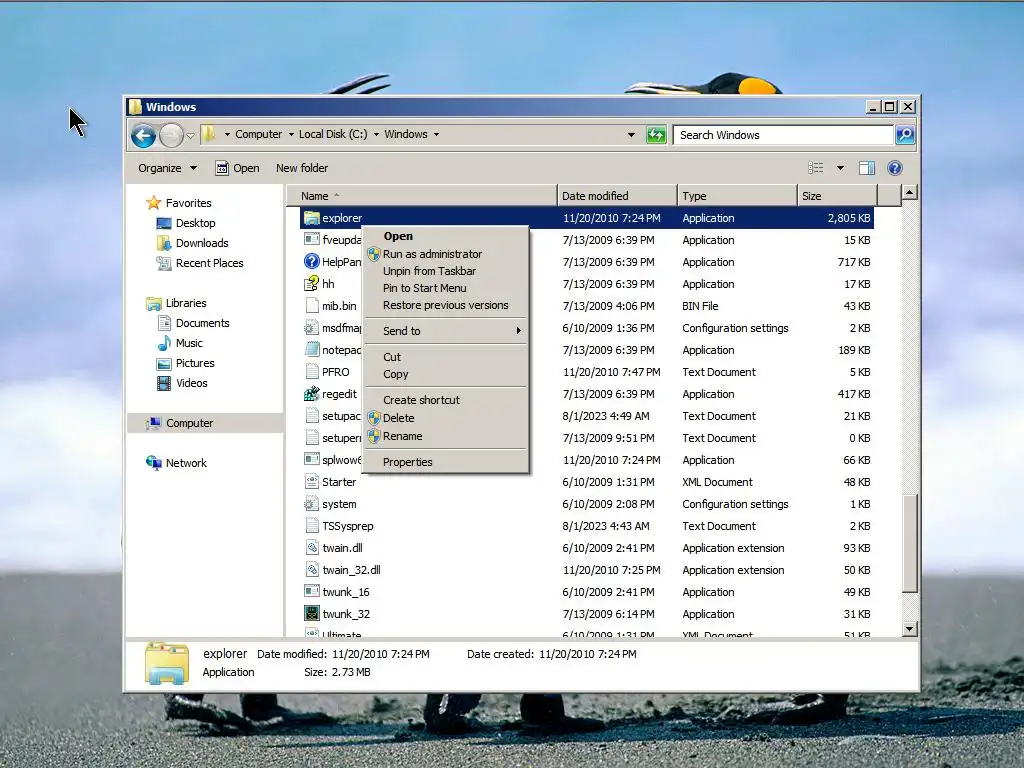This screenshot has height=768, width=1024.
Task: Expand the arrow before Computer breadcrumb
Action: pos(227,135)
